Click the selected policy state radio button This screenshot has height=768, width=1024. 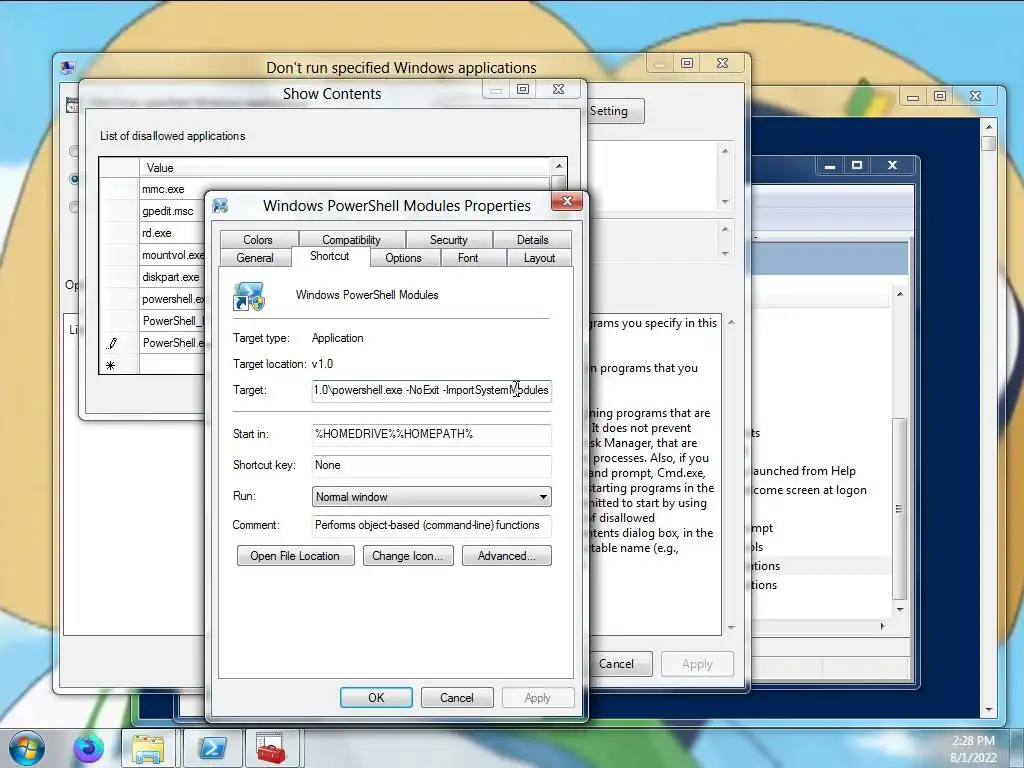[x=74, y=178]
